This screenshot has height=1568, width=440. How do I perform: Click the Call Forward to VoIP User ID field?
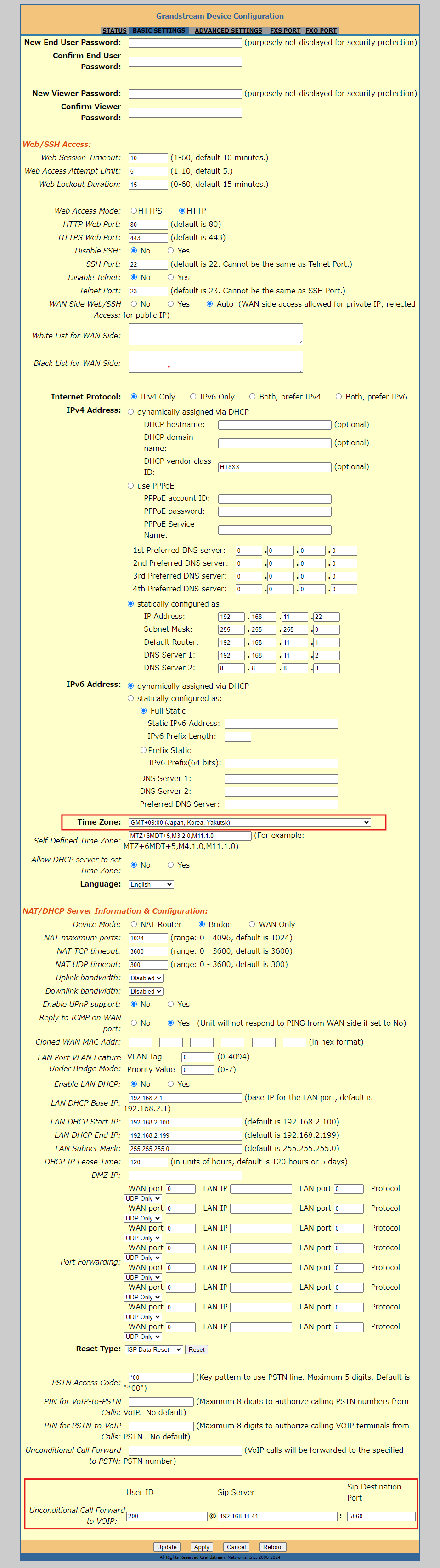point(167,1516)
